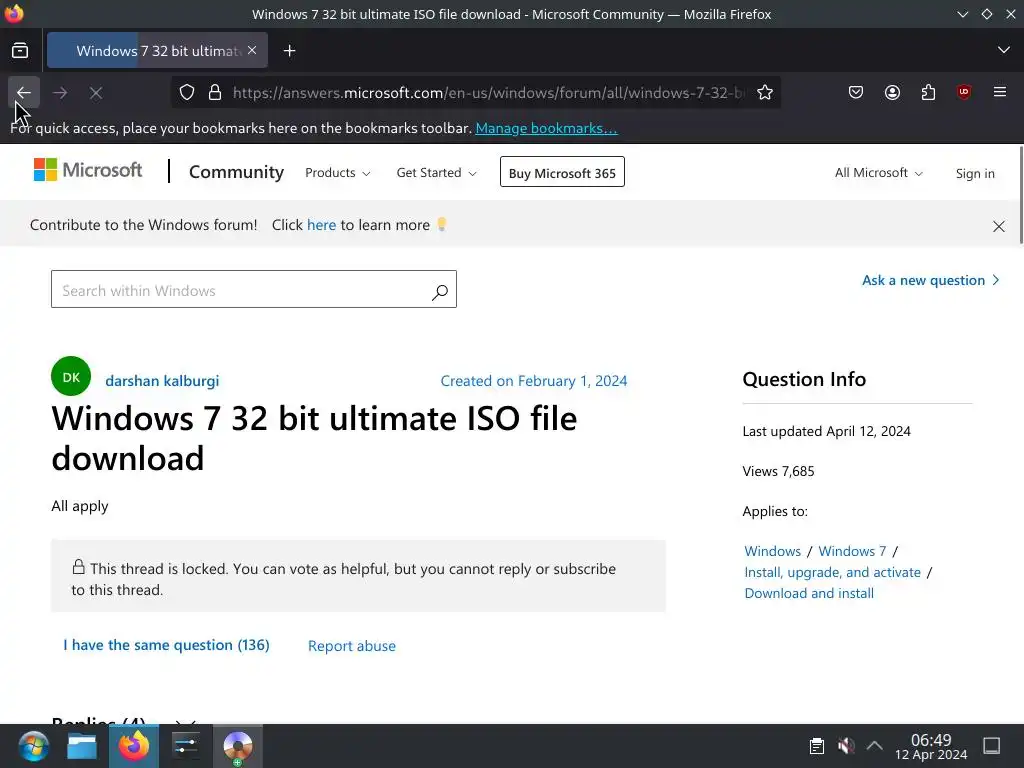Bookmark this page with the star icon
The height and width of the screenshot is (768, 1024).
(765, 93)
